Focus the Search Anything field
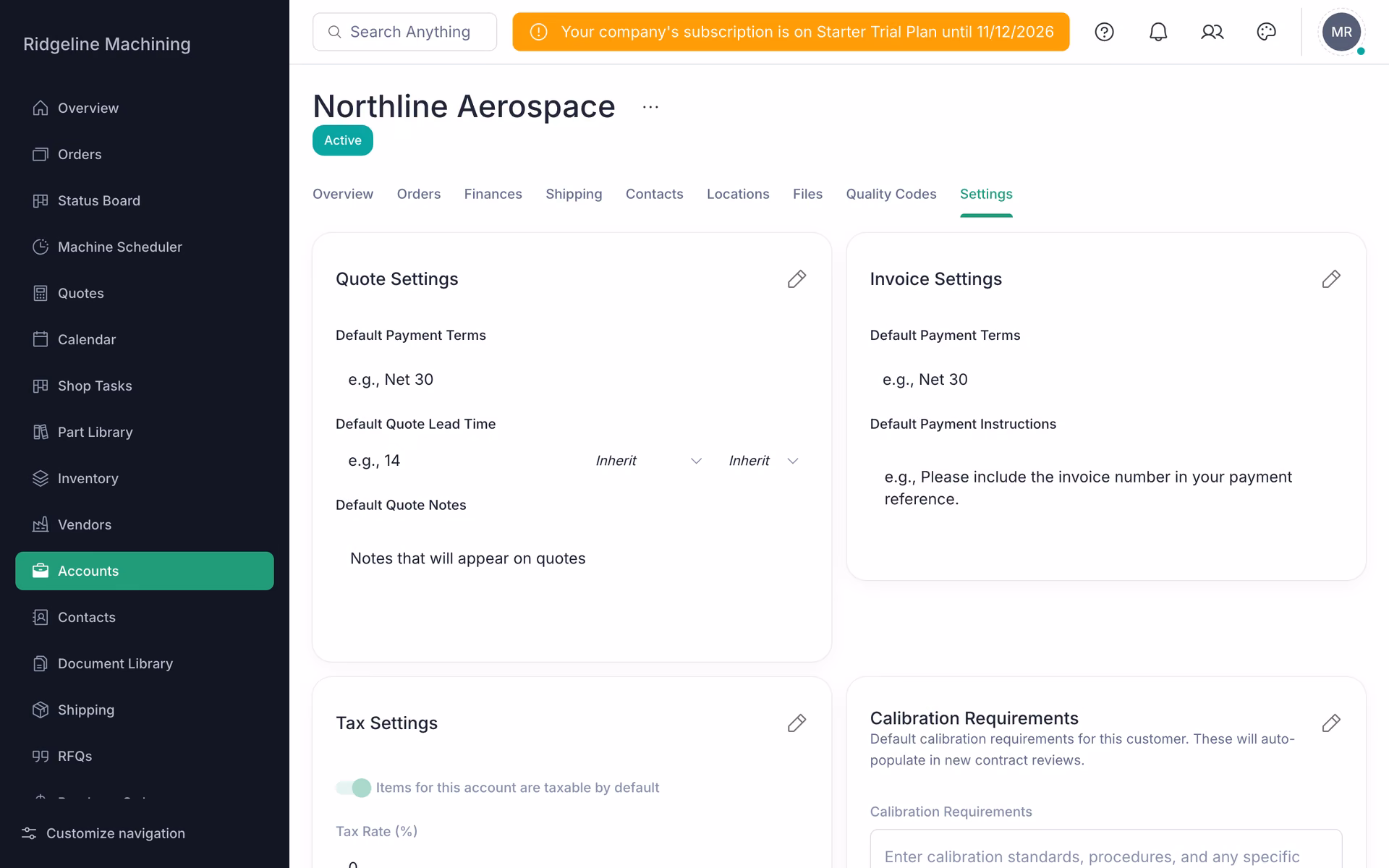Image resolution: width=1389 pixels, height=868 pixels. tap(404, 32)
